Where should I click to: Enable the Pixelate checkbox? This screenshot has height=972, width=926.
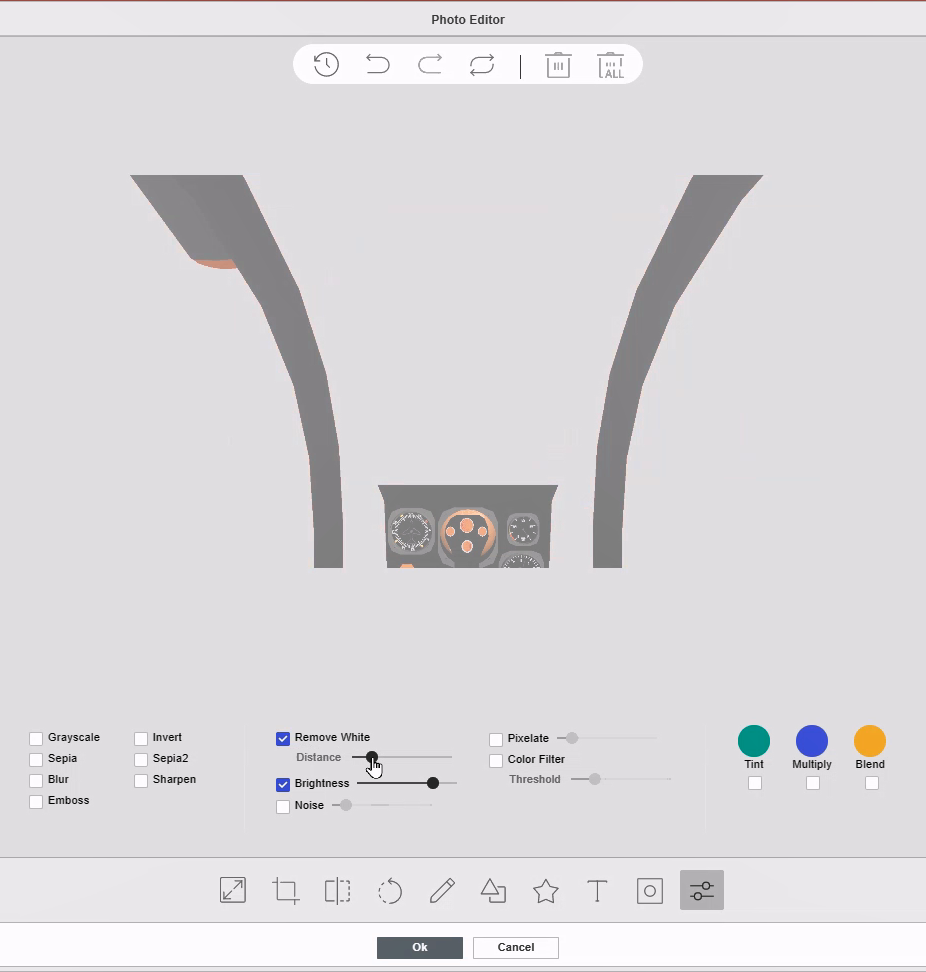coord(496,740)
